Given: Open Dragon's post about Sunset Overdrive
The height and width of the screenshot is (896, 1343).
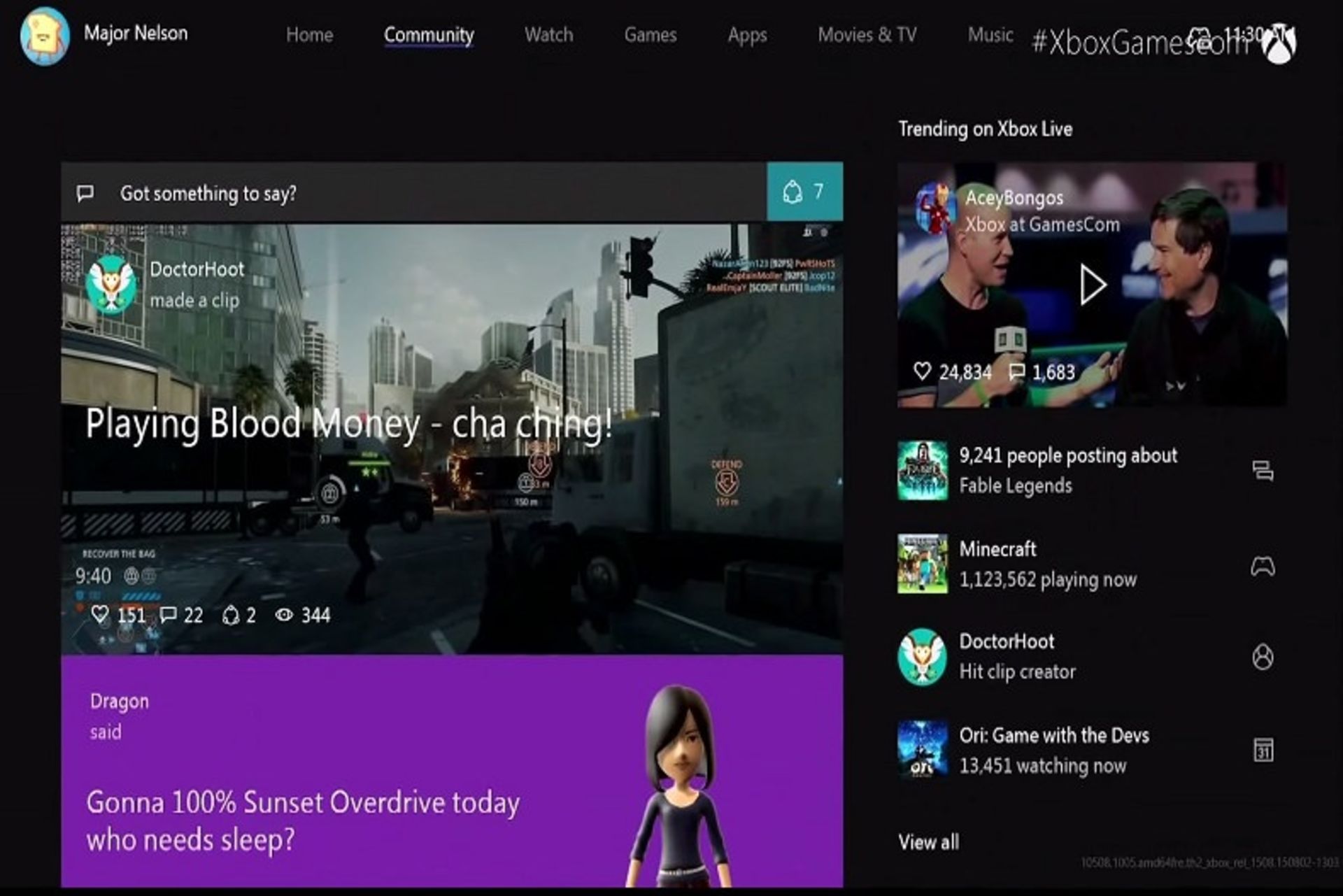Looking at the screenshot, I should tap(452, 771).
